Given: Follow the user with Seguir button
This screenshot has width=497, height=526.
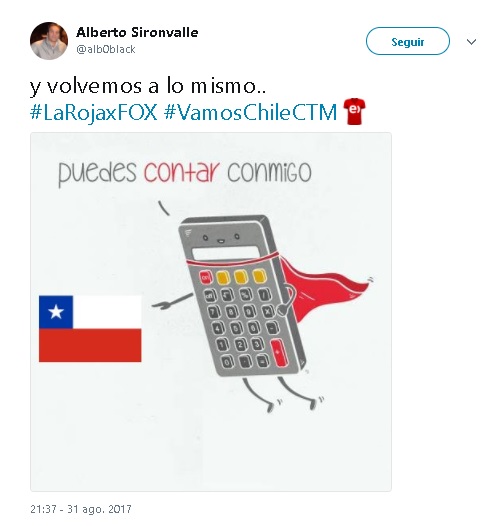Looking at the screenshot, I should [407, 41].
